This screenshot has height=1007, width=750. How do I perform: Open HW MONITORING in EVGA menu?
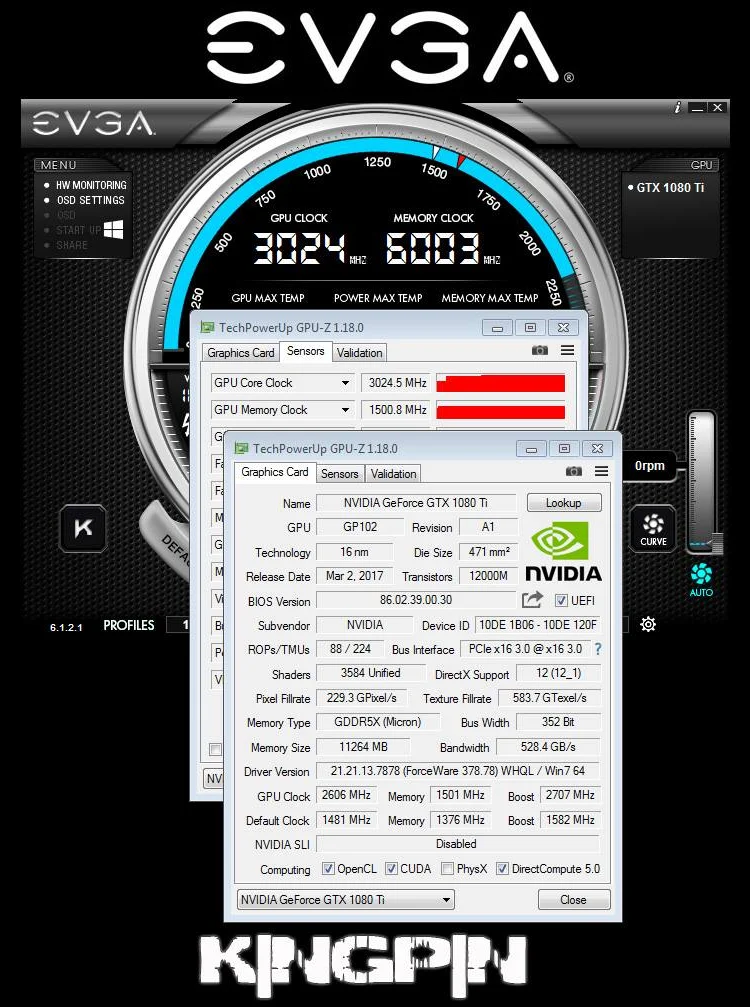tap(91, 185)
